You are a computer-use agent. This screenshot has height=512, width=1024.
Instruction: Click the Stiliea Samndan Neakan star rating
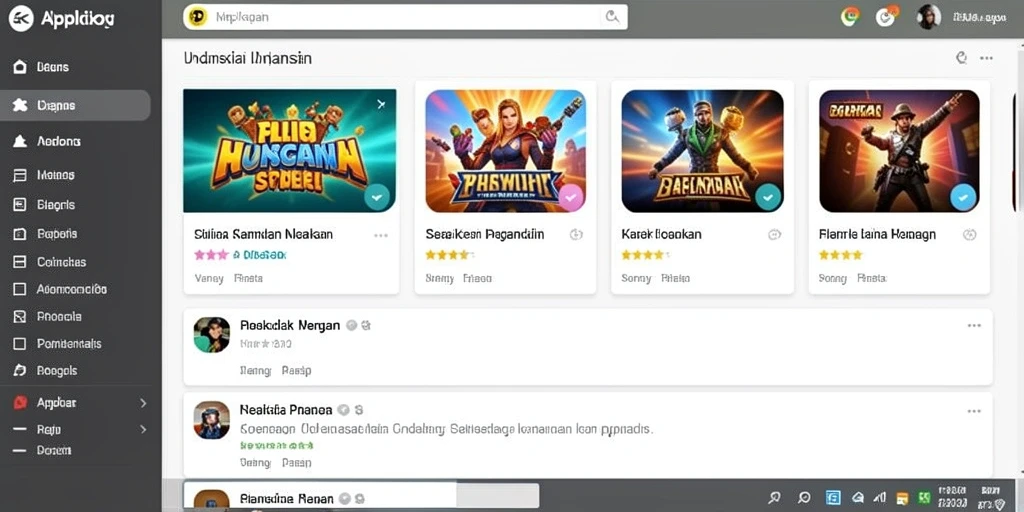[211, 255]
